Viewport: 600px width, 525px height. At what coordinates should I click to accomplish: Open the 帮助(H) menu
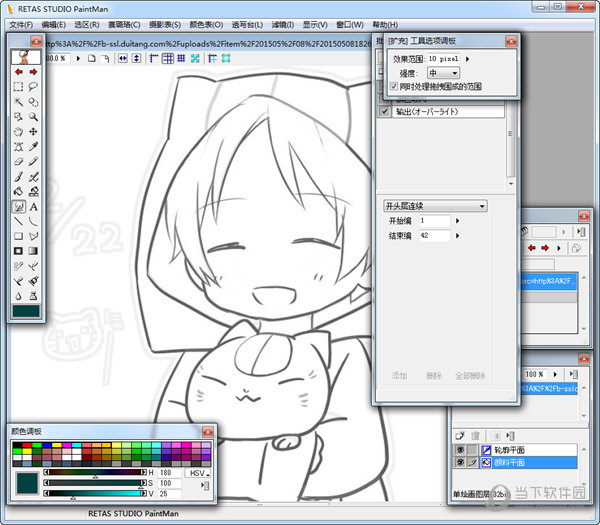tap(385, 25)
